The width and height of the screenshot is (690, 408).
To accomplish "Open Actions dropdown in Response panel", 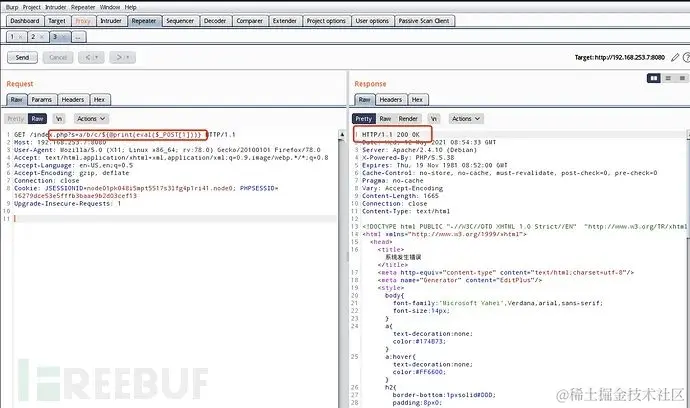I will [x=466, y=119].
